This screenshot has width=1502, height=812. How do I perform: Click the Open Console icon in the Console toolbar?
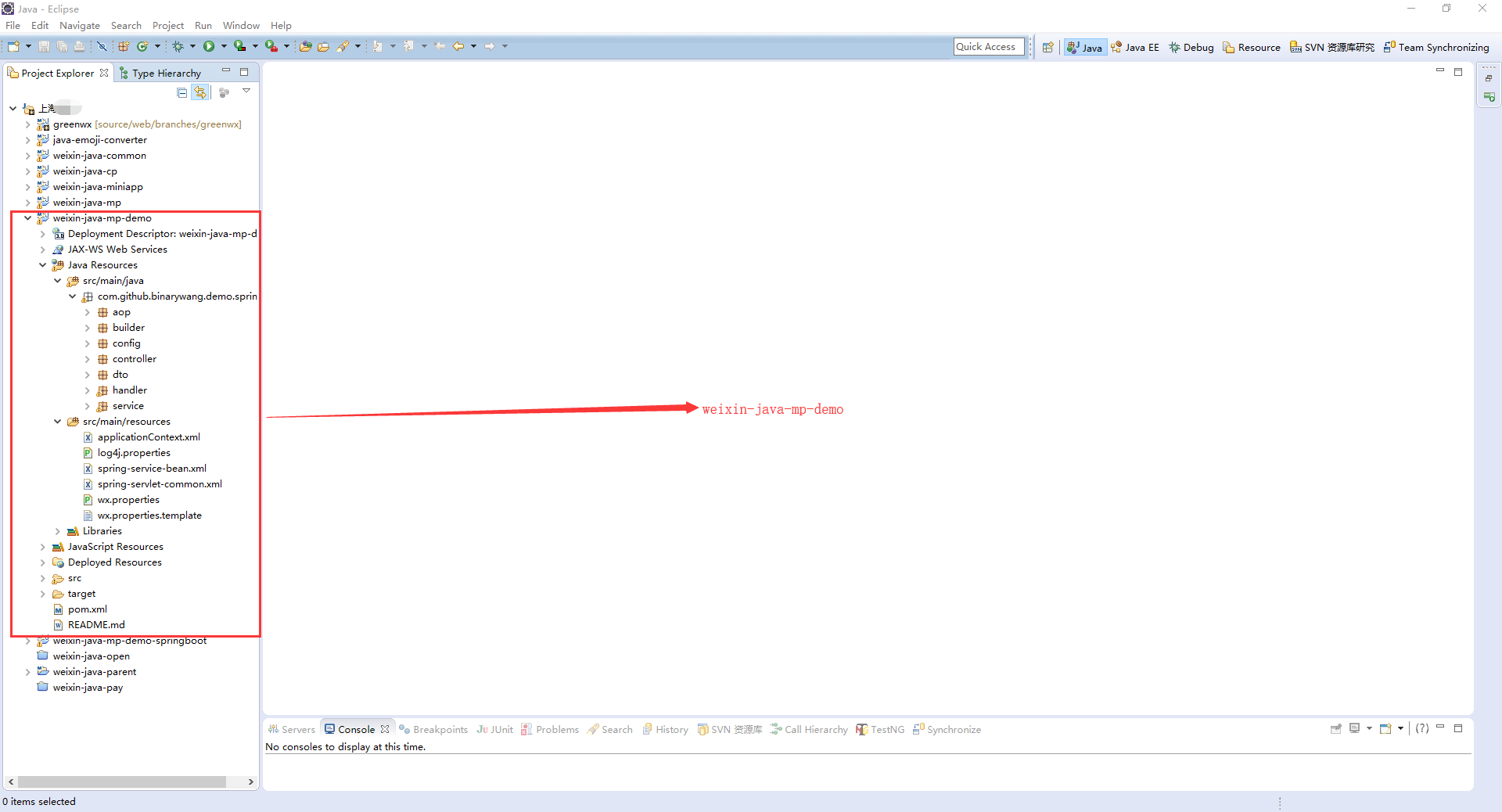click(1385, 729)
